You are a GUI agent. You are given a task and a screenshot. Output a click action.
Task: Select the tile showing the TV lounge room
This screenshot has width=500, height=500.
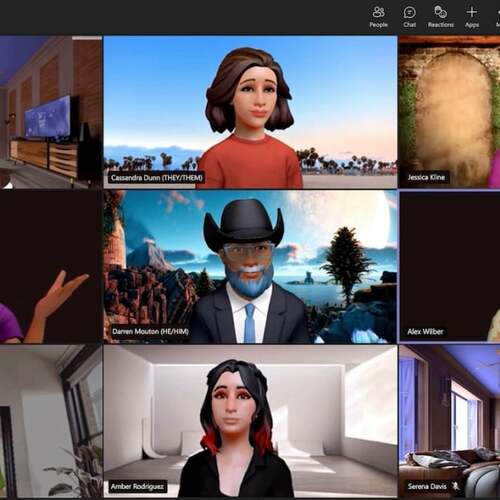click(51, 112)
